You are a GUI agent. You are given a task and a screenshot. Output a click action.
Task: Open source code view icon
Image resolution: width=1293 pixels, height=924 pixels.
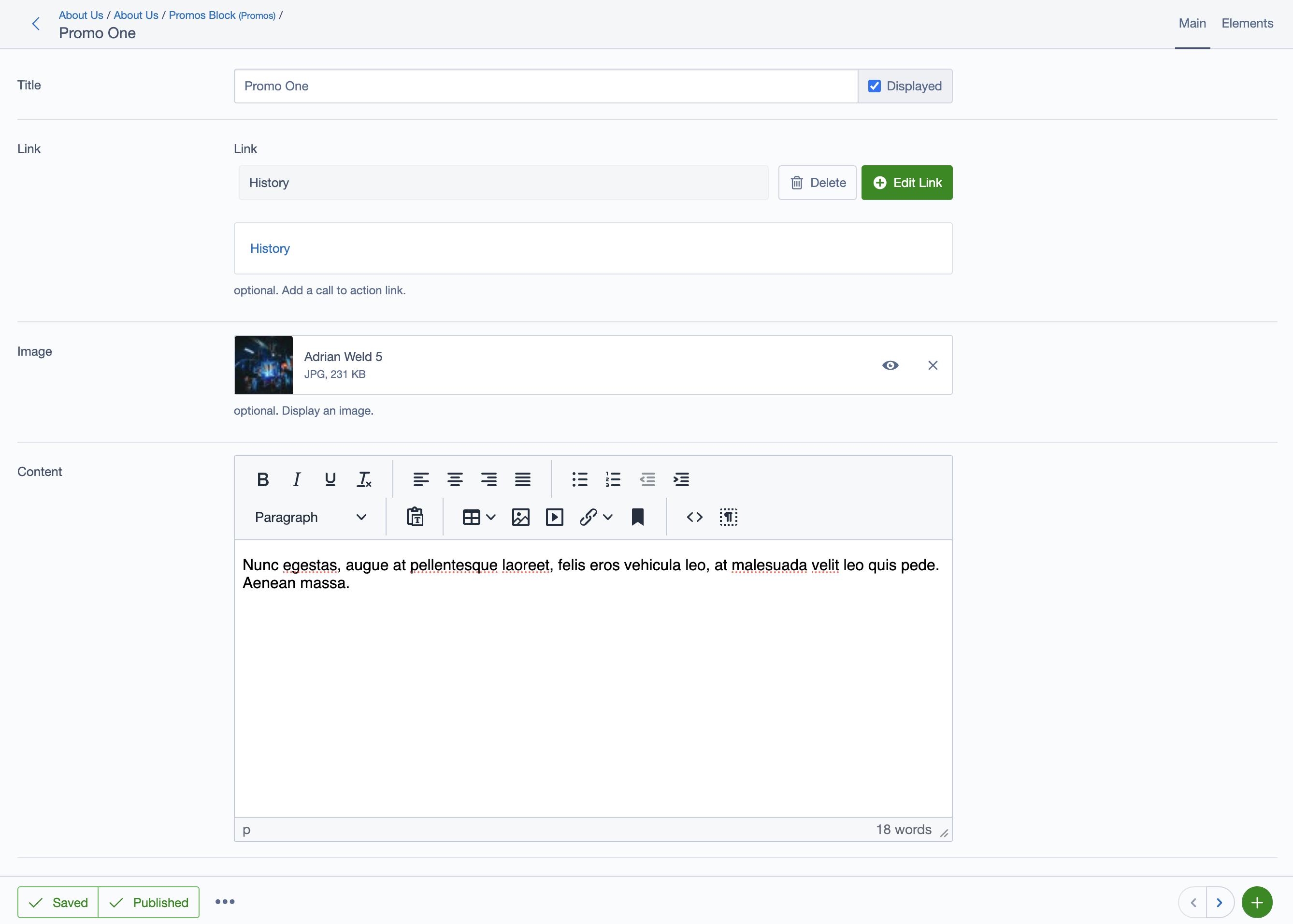[694, 517]
